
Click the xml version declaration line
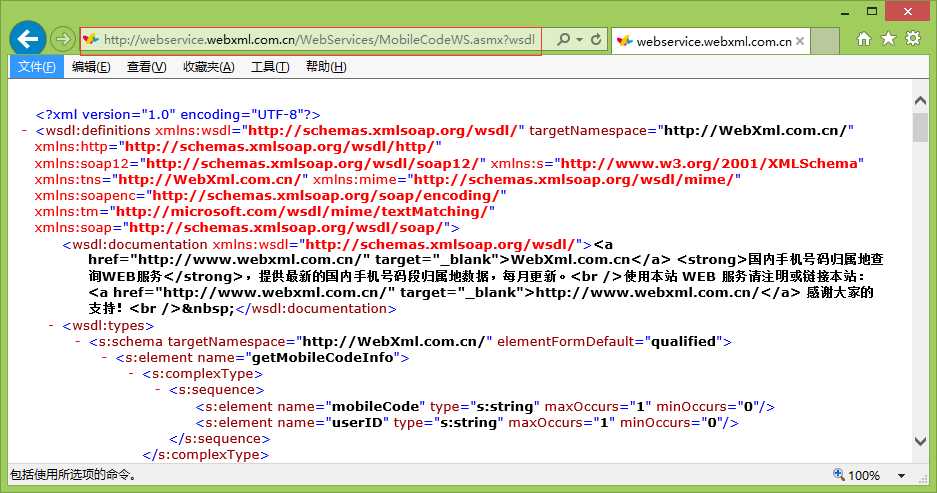[x=177, y=115]
